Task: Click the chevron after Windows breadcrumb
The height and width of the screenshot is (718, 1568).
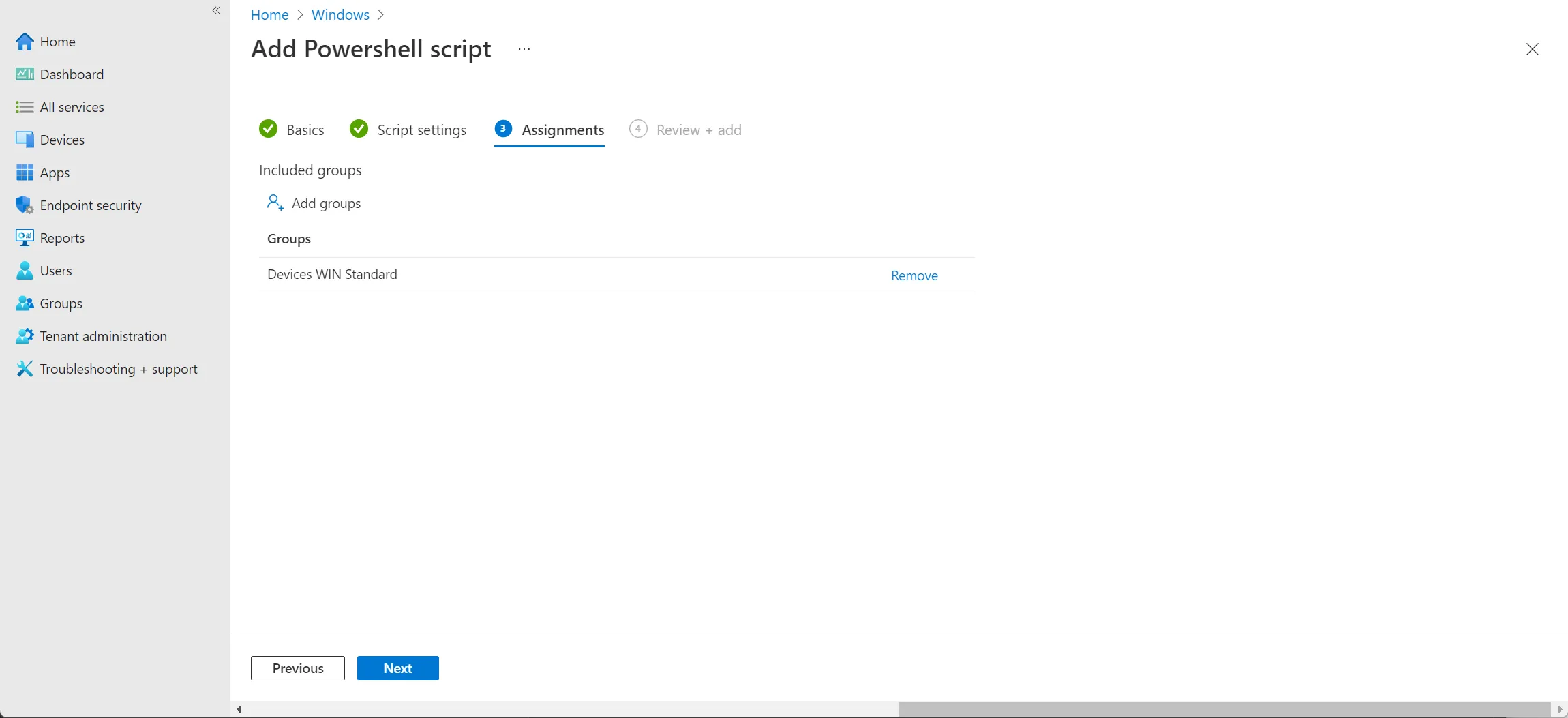Action: click(380, 15)
